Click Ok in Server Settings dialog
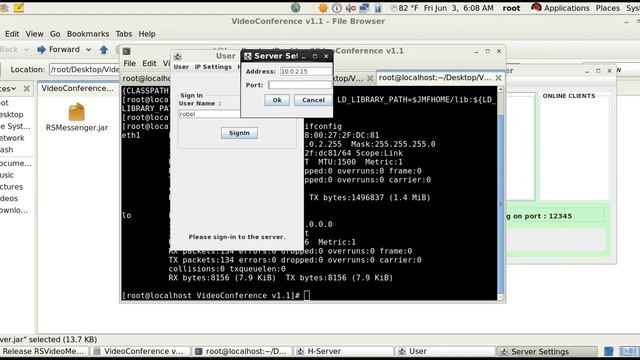This screenshot has width=640, height=360. pyautogui.click(x=277, y=100)
